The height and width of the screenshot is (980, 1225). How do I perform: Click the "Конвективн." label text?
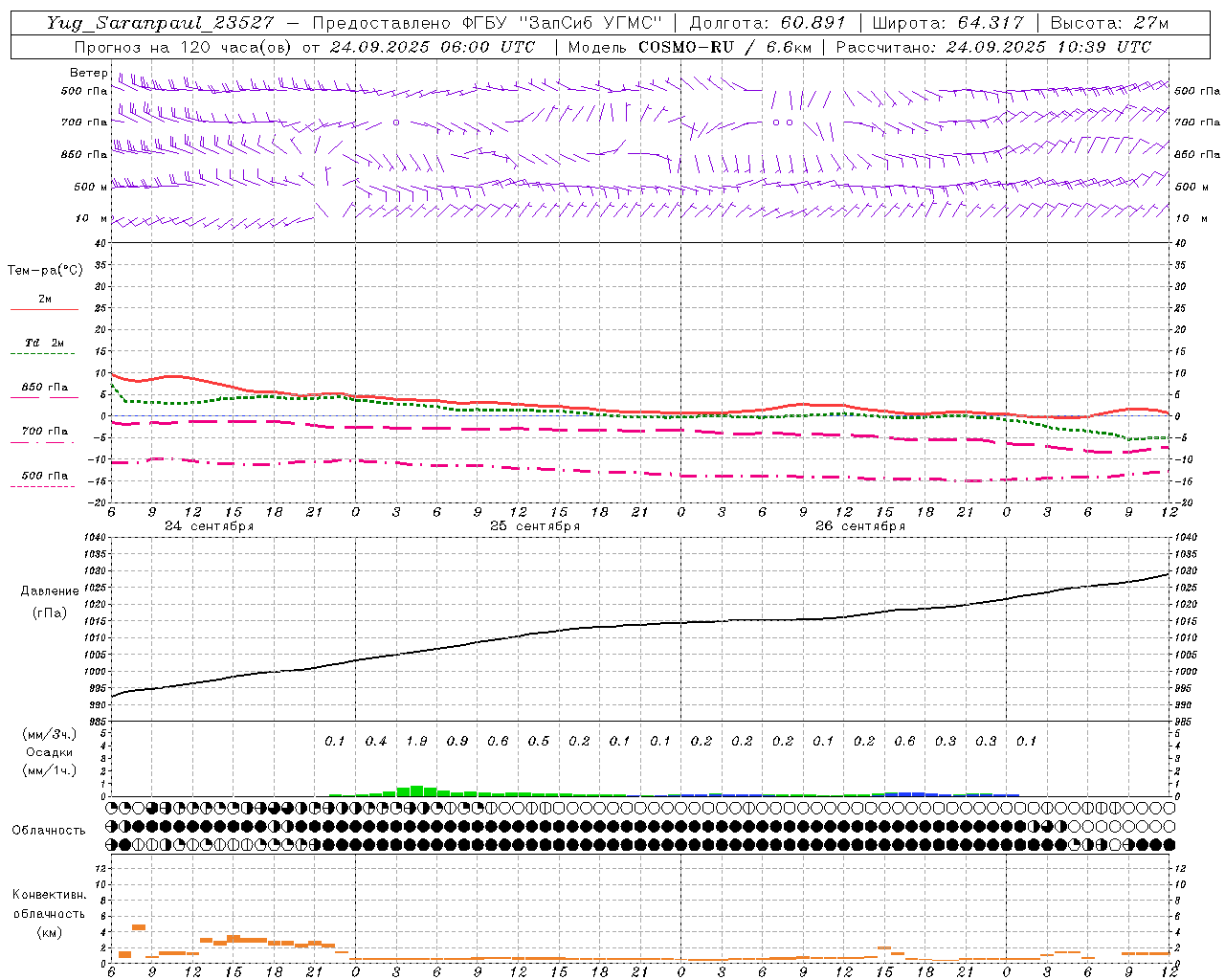pyautogui.click(x=49, y=895)
